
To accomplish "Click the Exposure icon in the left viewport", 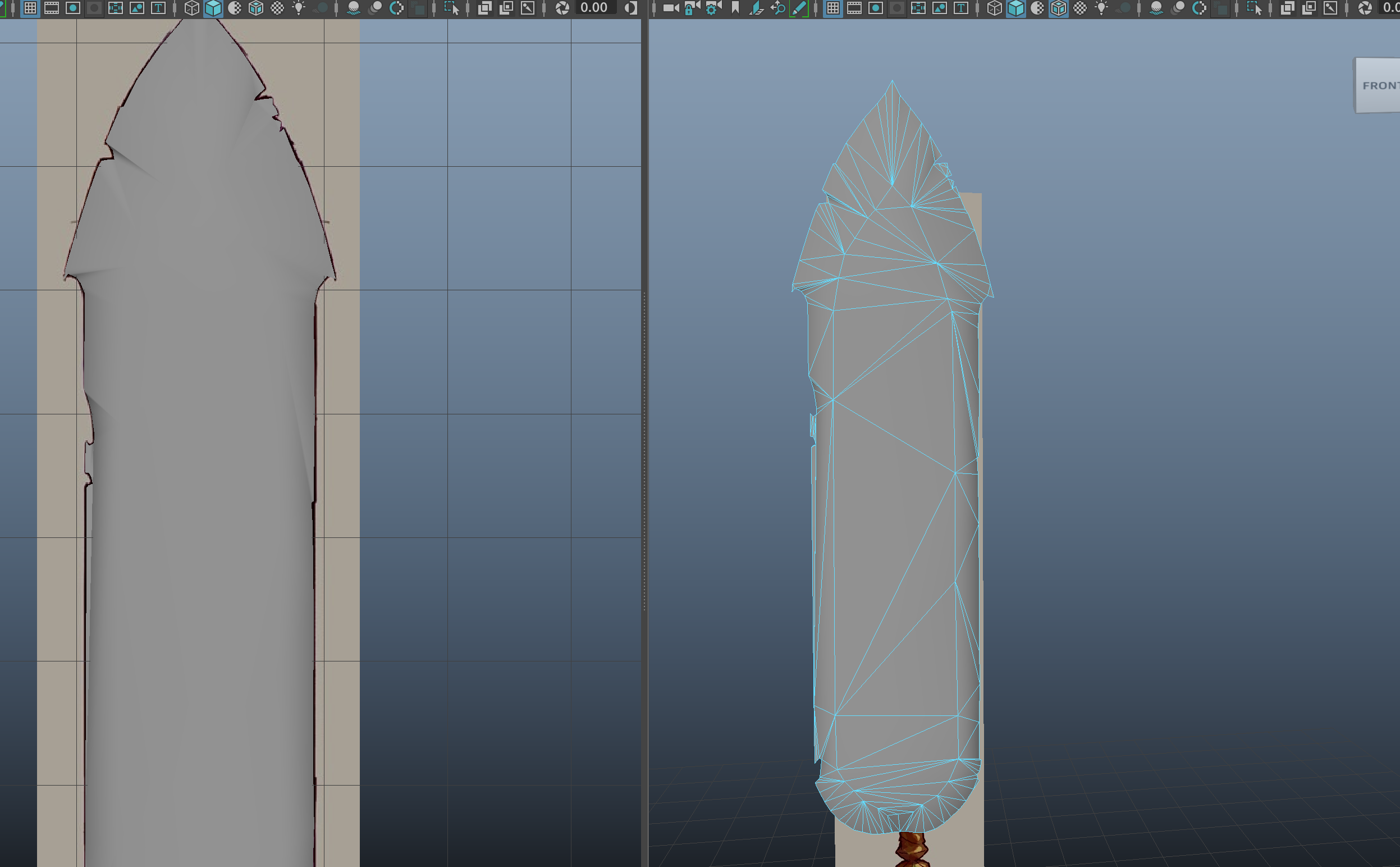I will 562,8.
